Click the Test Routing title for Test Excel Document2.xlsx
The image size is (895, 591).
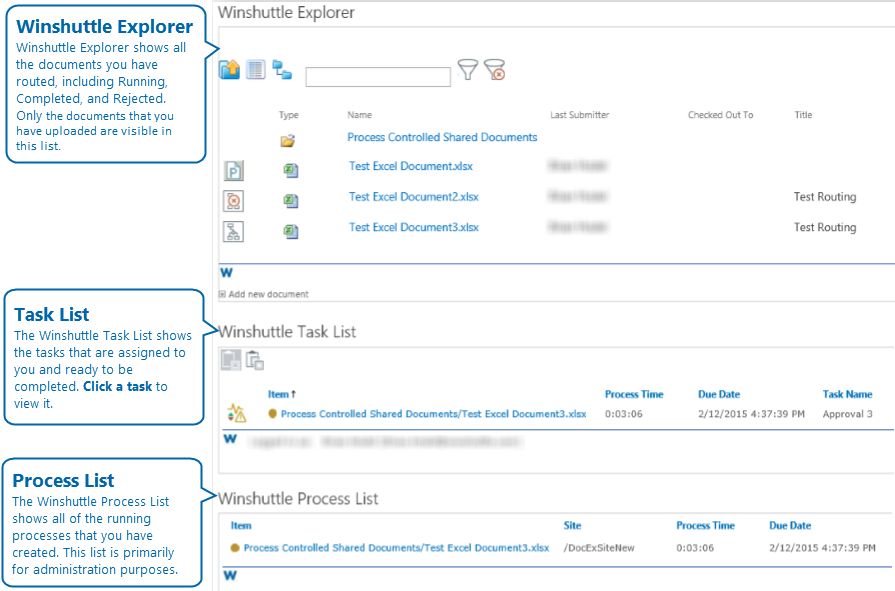(825, 197)
